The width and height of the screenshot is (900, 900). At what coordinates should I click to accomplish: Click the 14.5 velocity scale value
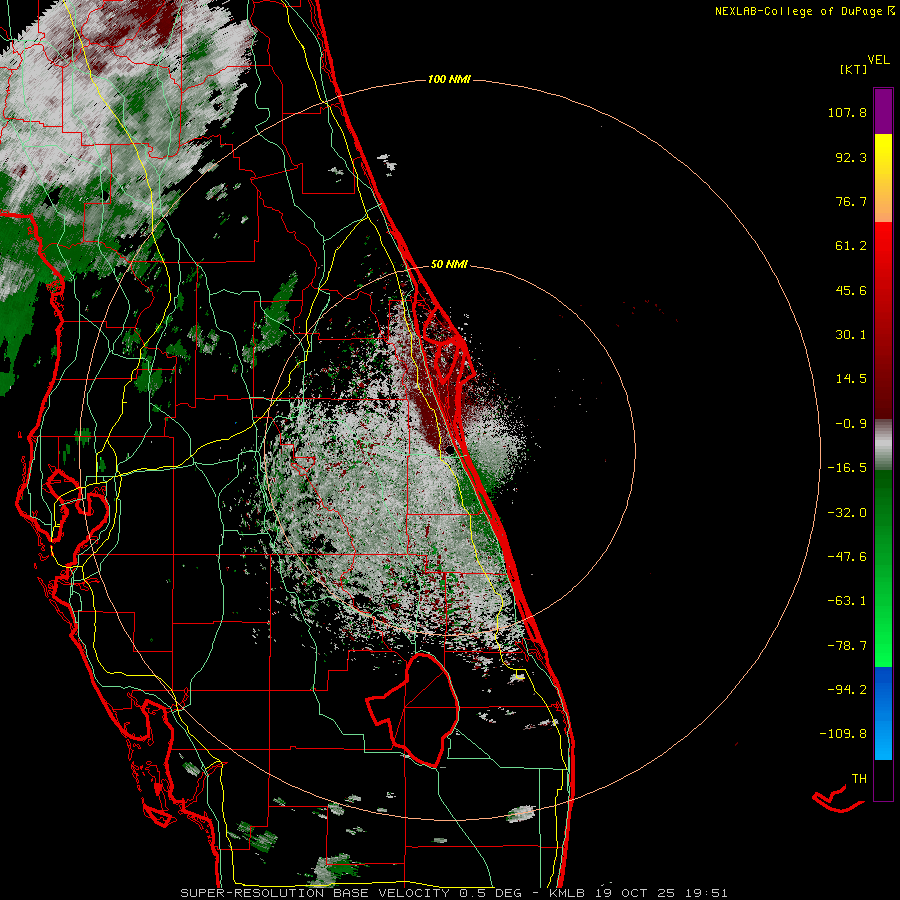(851, 379)
